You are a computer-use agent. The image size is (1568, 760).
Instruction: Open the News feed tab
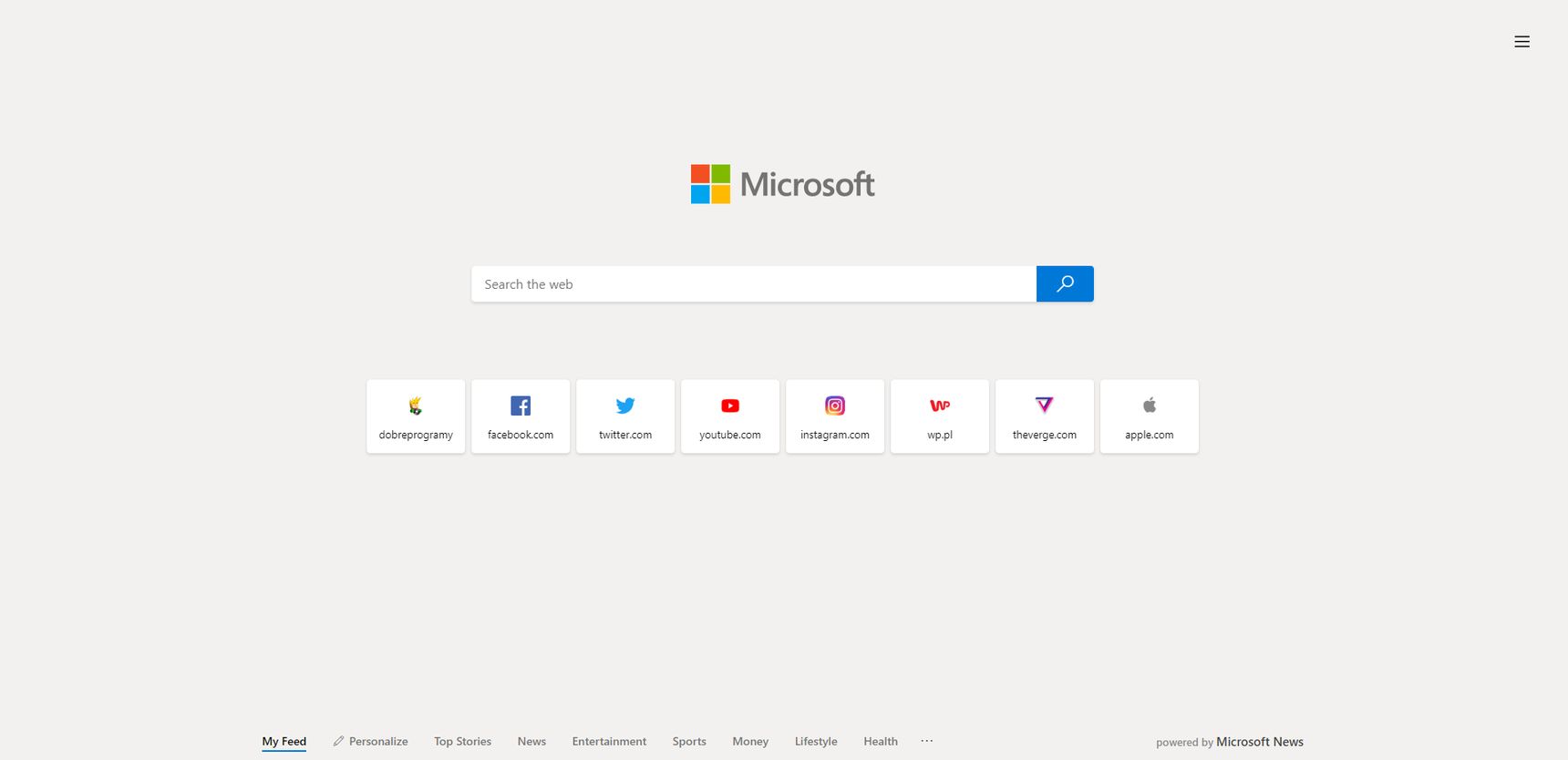pos(531,741)
